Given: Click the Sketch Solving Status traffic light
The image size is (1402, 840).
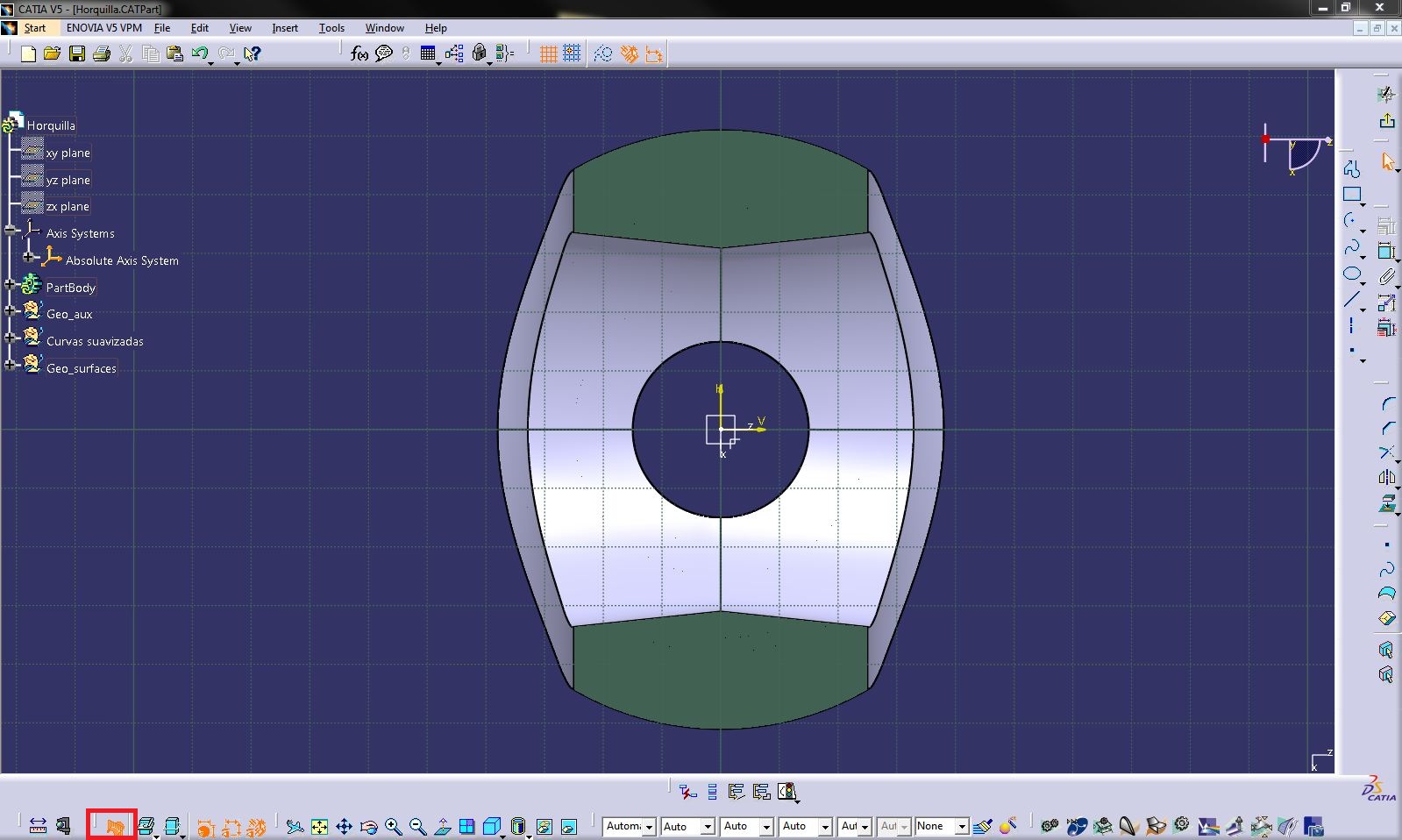Looking at the screenshot, I should coord(788,792).
